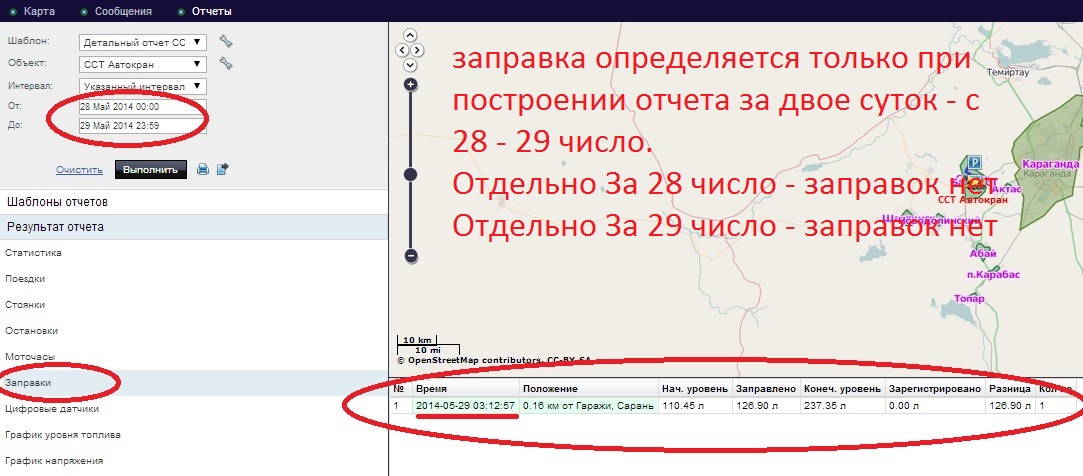Screen dimensions: 1083x476
Task: Pan the map down with arrow
Action: [x=410, y=64]
